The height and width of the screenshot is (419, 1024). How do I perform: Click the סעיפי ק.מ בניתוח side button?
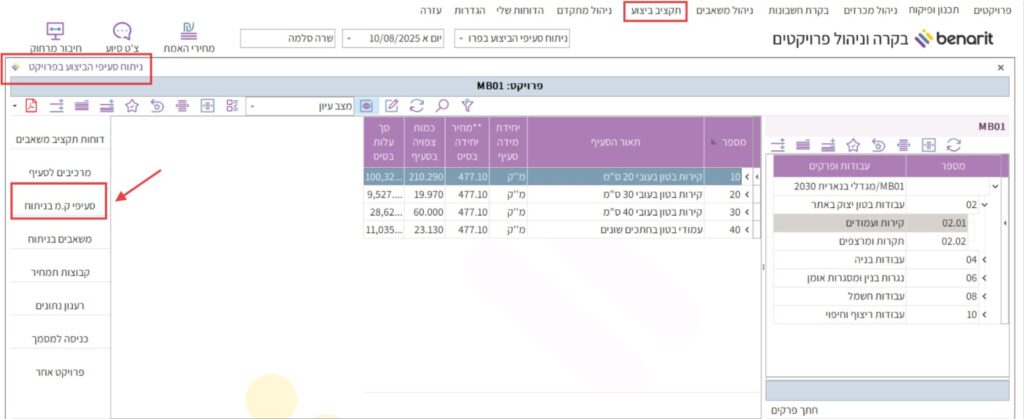[58, 205]
